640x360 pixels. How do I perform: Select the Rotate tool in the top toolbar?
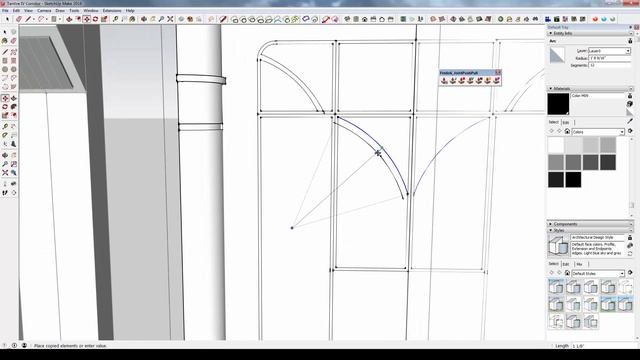(95, 19)
